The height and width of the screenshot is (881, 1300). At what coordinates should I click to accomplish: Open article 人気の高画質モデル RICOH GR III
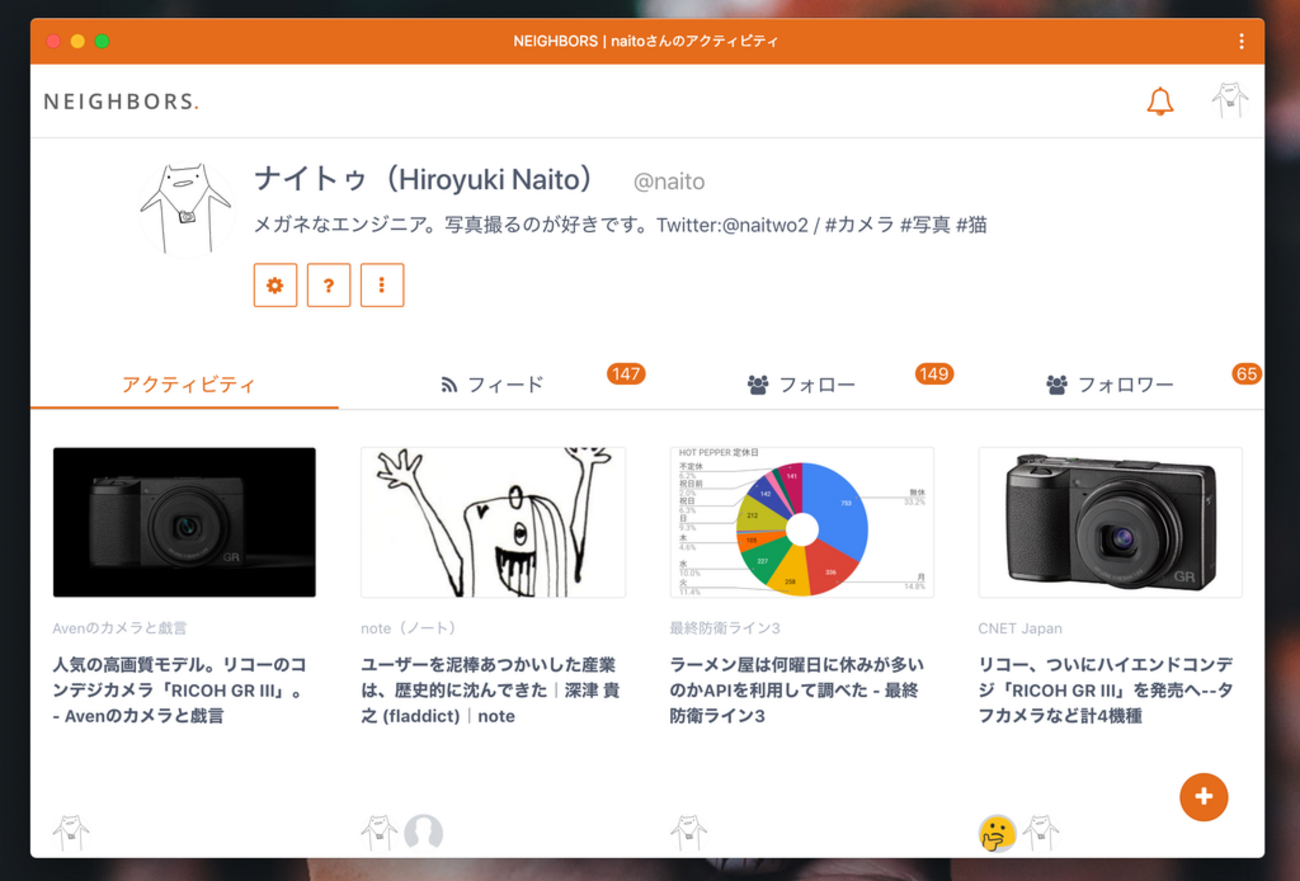(180, 690)
